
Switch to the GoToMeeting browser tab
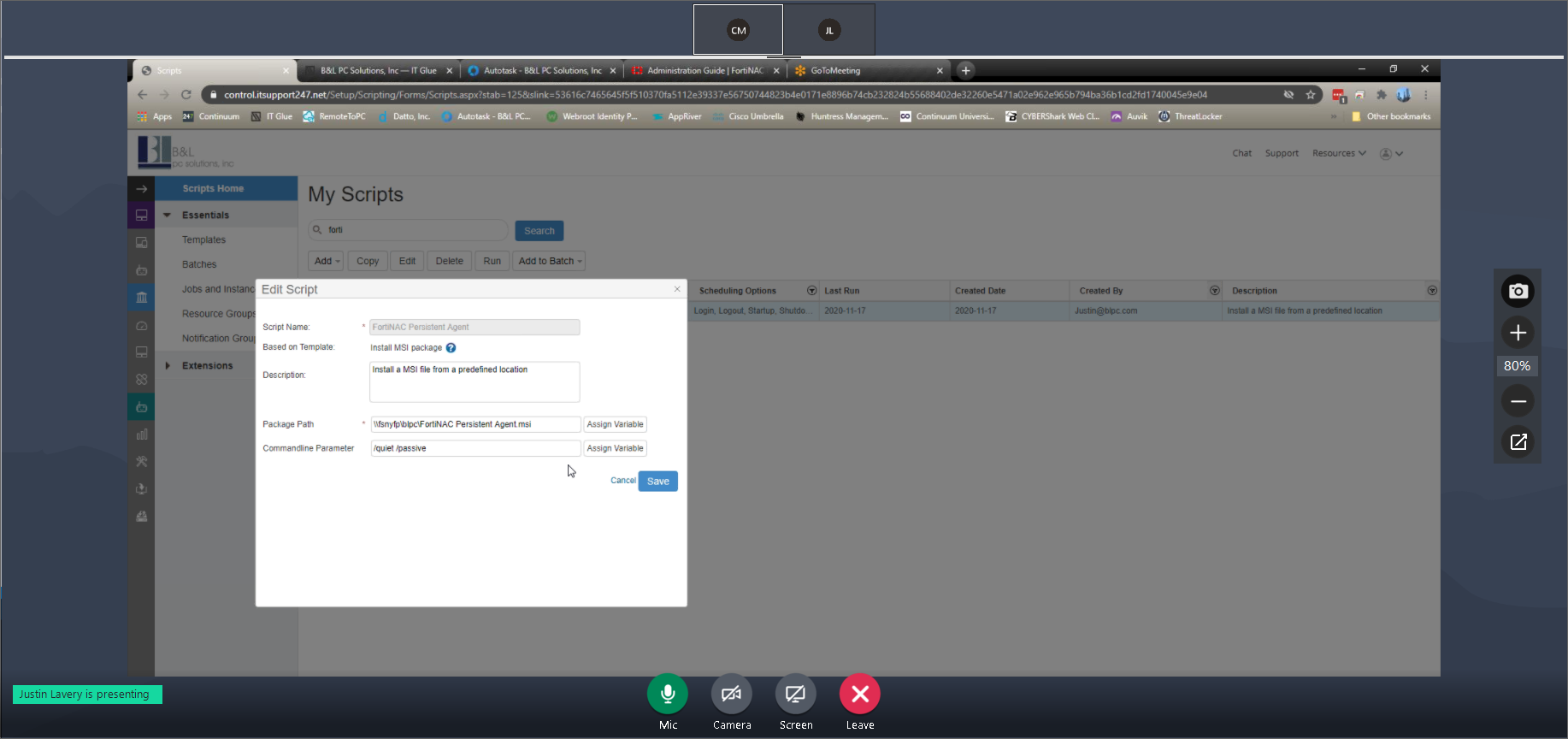(x=868, y=71)
